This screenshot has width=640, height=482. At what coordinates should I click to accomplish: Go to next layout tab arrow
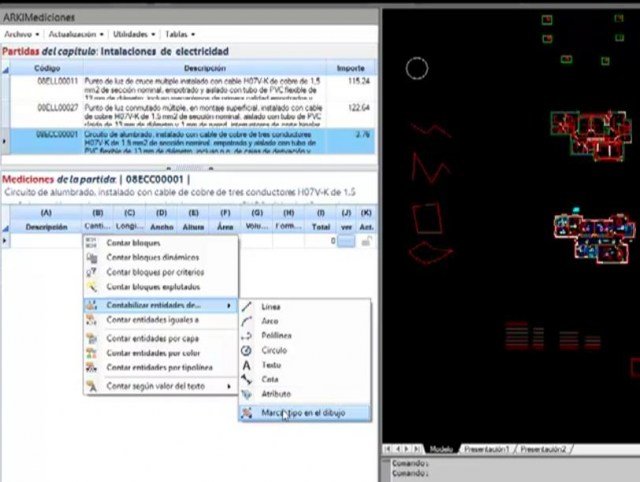click(x=407, y=449)
